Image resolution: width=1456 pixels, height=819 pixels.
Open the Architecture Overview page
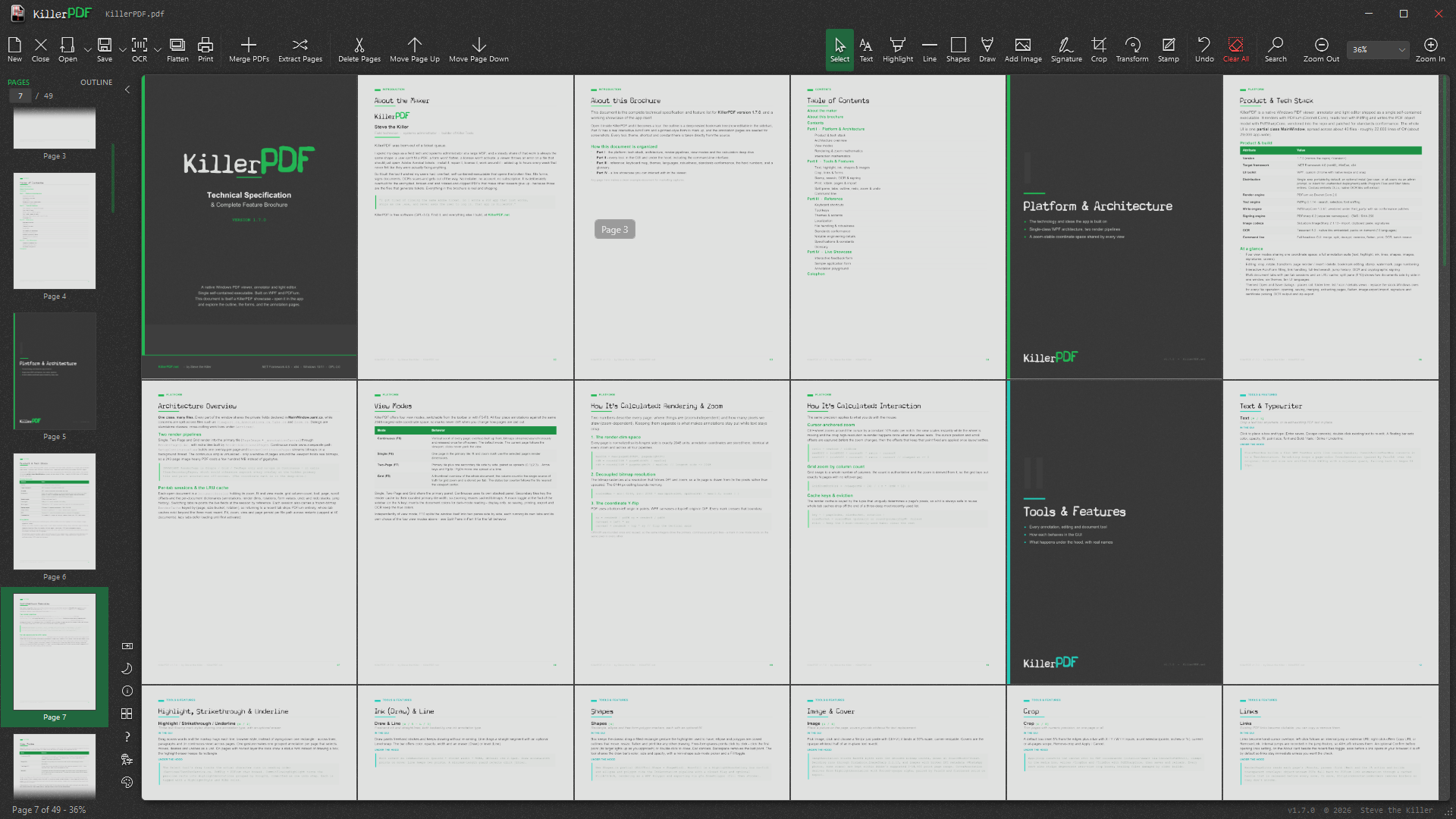coord(249,532)
